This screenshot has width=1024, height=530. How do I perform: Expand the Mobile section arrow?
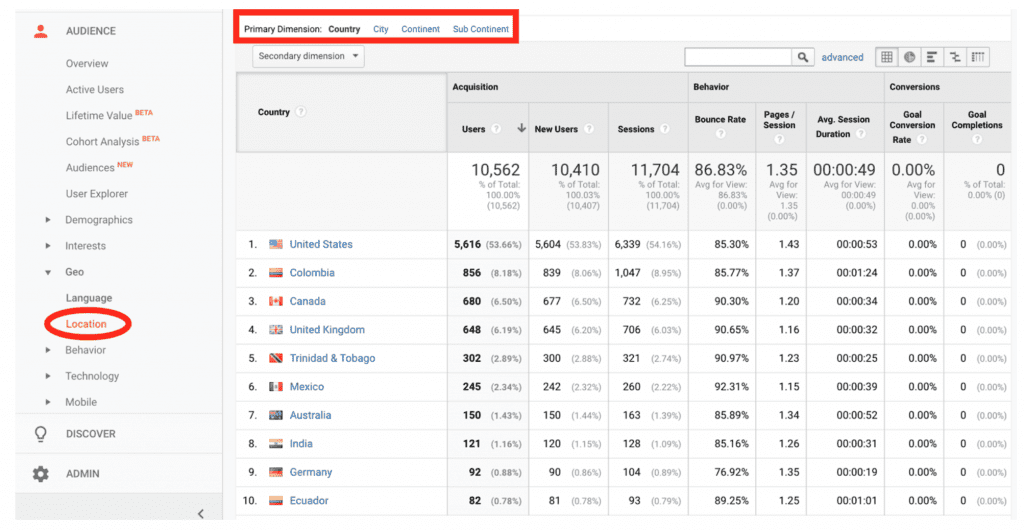(x=48, y=403)
